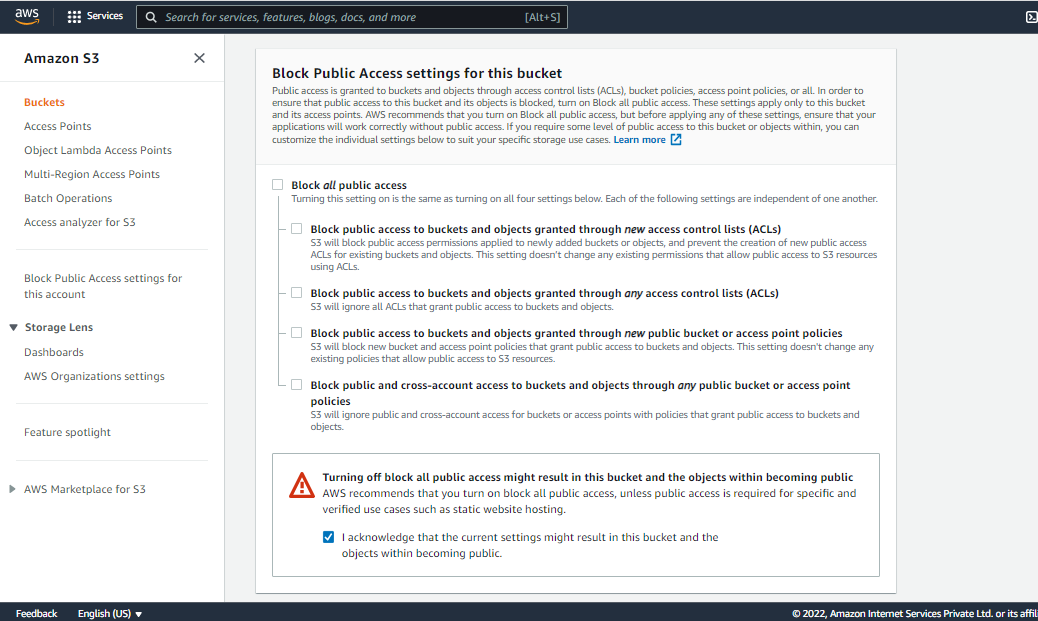
Task: Enable Block all public access checkbox
Action: click(x=277, y=185)
